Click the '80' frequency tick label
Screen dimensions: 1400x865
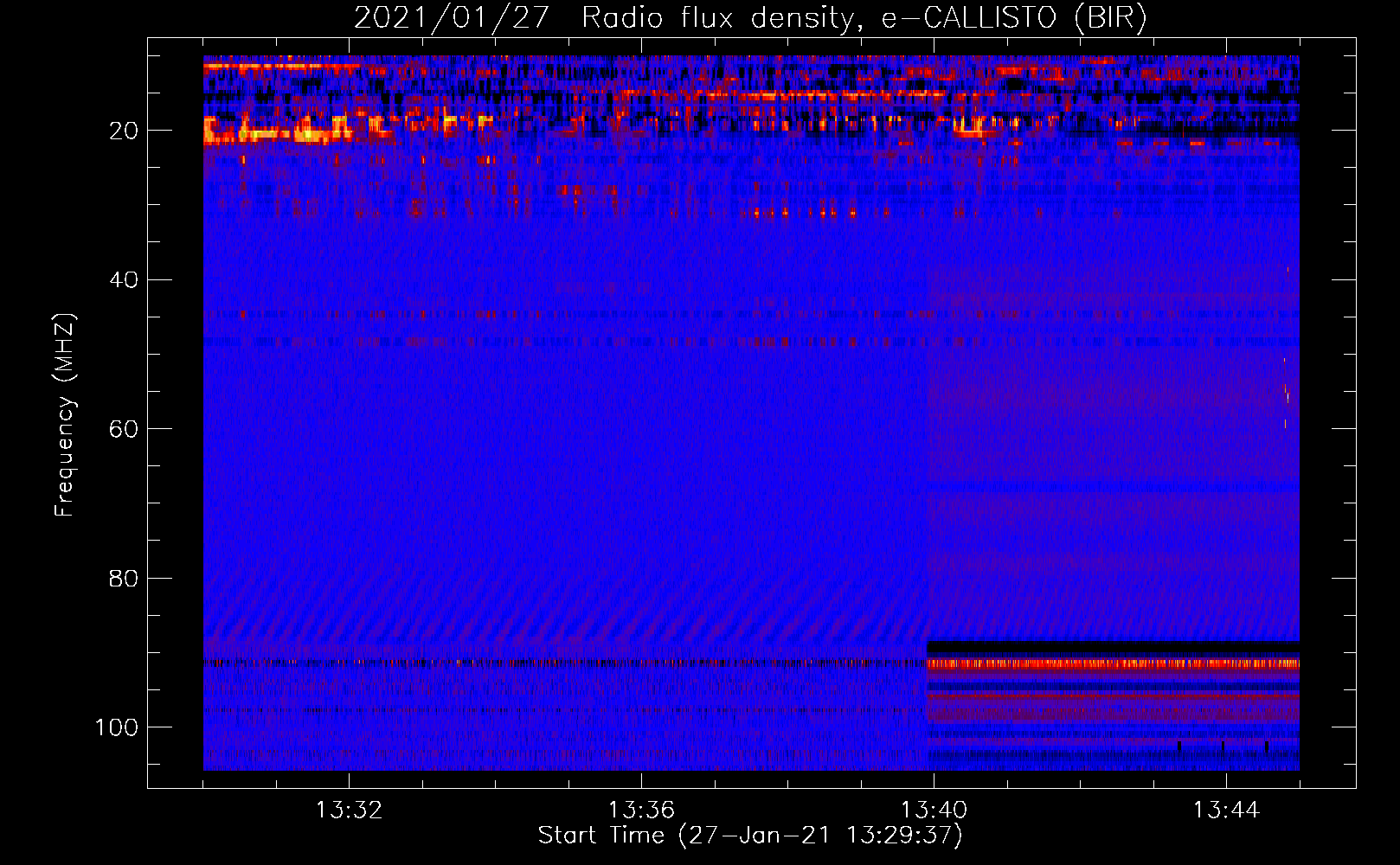125,578
